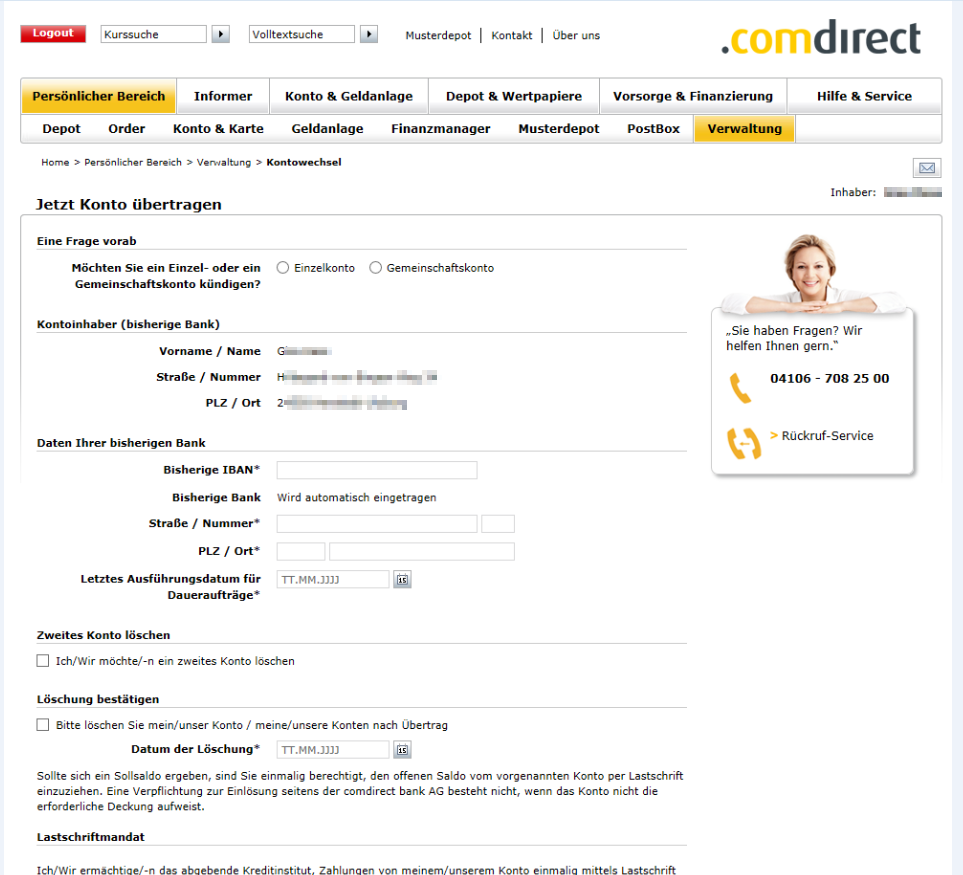Viewport: 963px width, 875px height.
Task: Click the bank Ort input field
Action: click(x=422, y=551)
